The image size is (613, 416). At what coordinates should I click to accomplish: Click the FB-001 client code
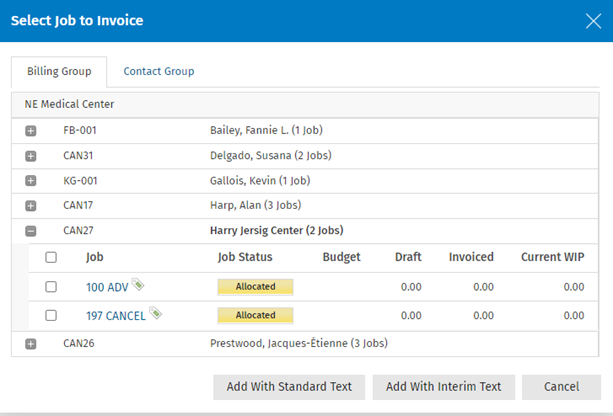click(x=80, y=130)
